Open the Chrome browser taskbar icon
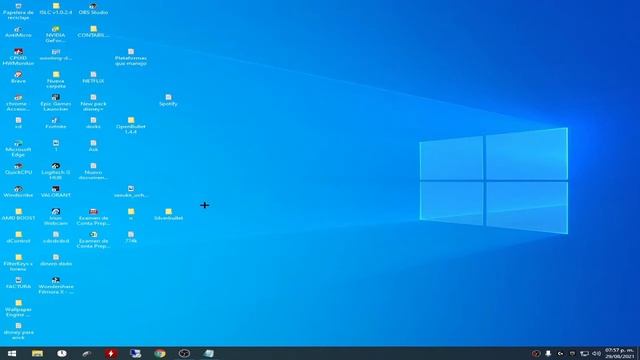The image size is (640, 360). pos(160,353)
